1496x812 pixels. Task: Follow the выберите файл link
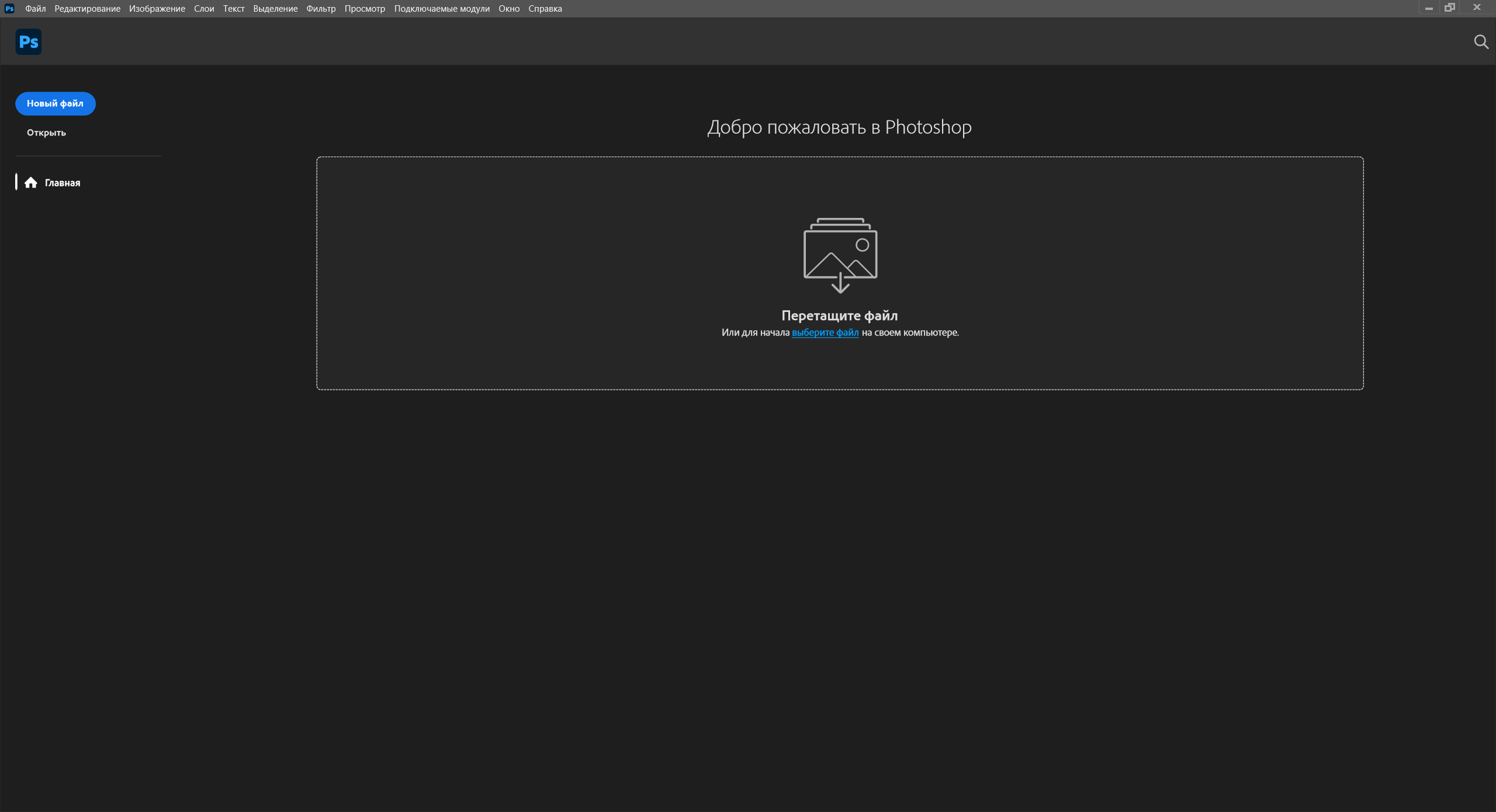pyautogui.click(x=825, y=332)
